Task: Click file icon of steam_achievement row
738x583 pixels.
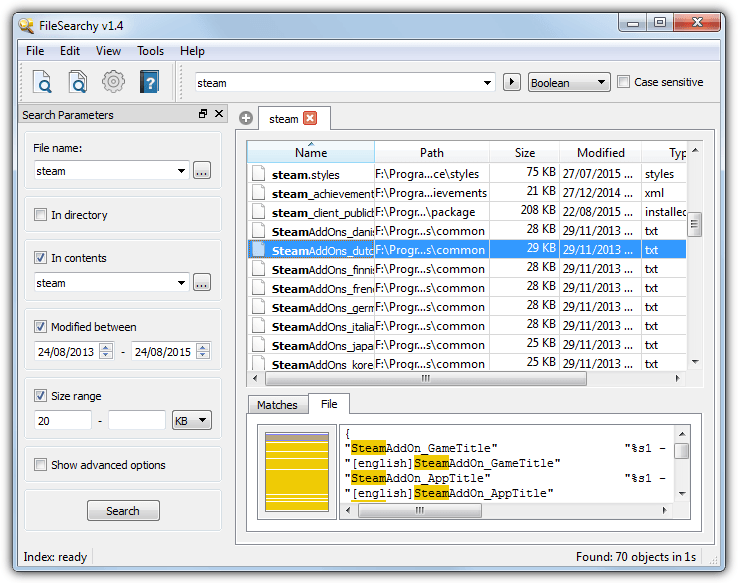Action: [258, 192]
